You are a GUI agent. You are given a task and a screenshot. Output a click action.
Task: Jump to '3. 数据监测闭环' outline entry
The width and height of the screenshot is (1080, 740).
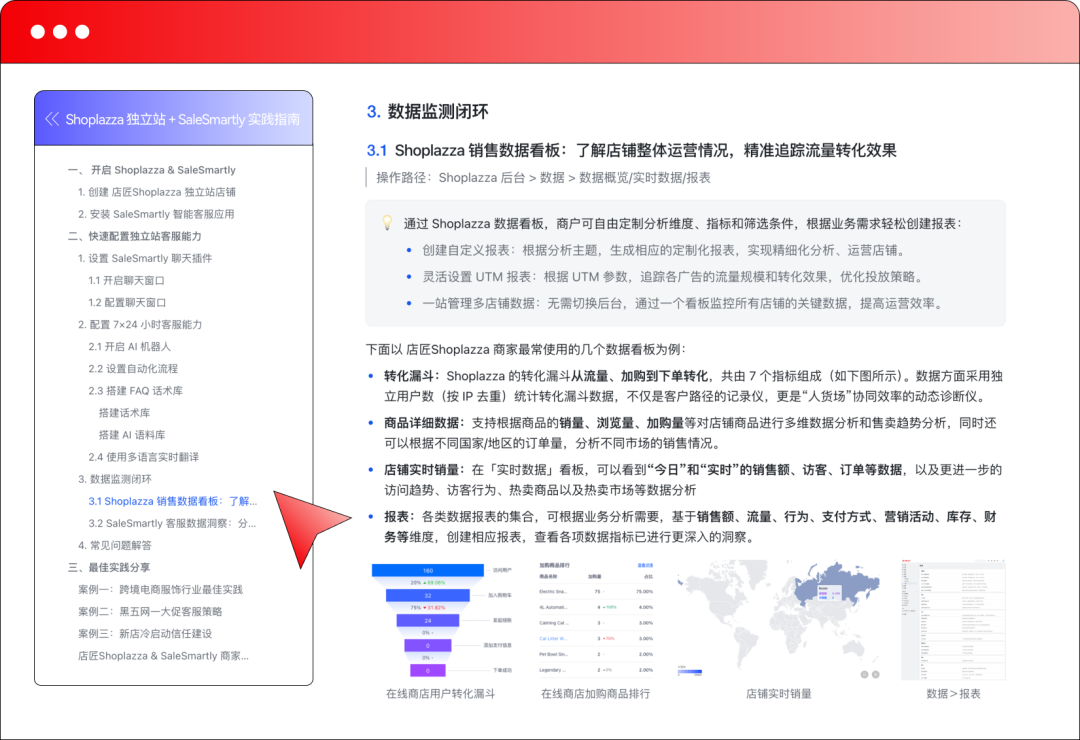(x=114, y=478)
